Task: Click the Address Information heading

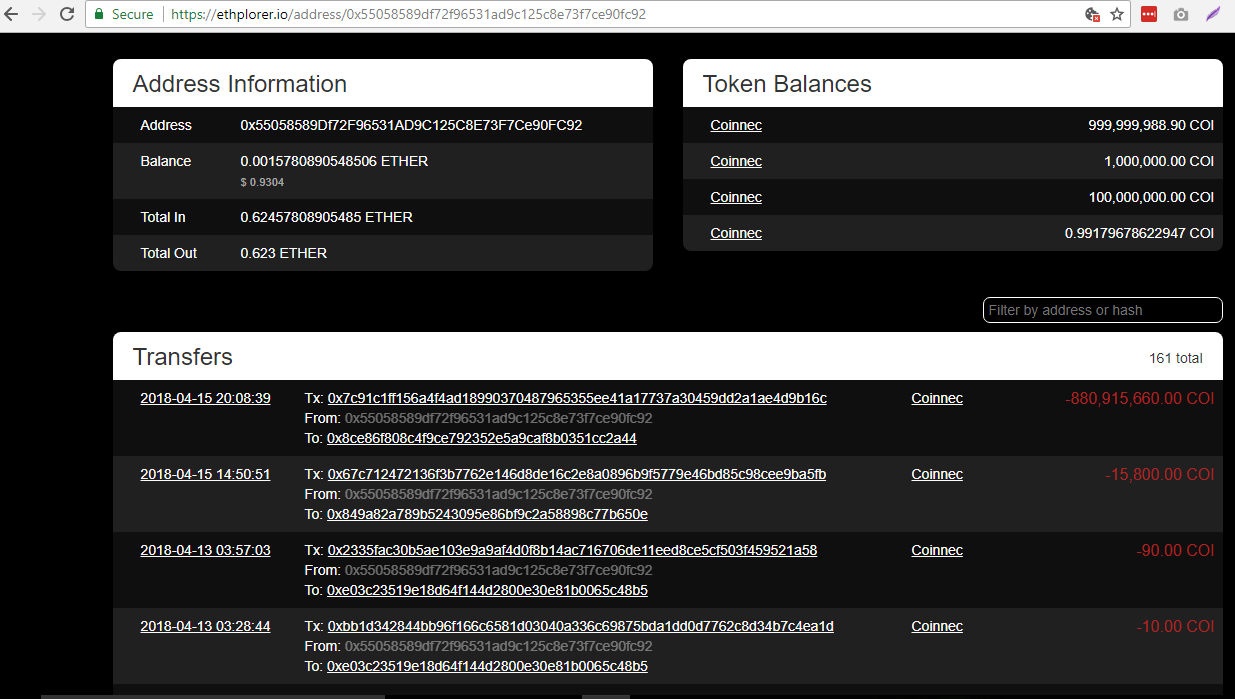Action: pyautogui.click(x=240, y=84)
